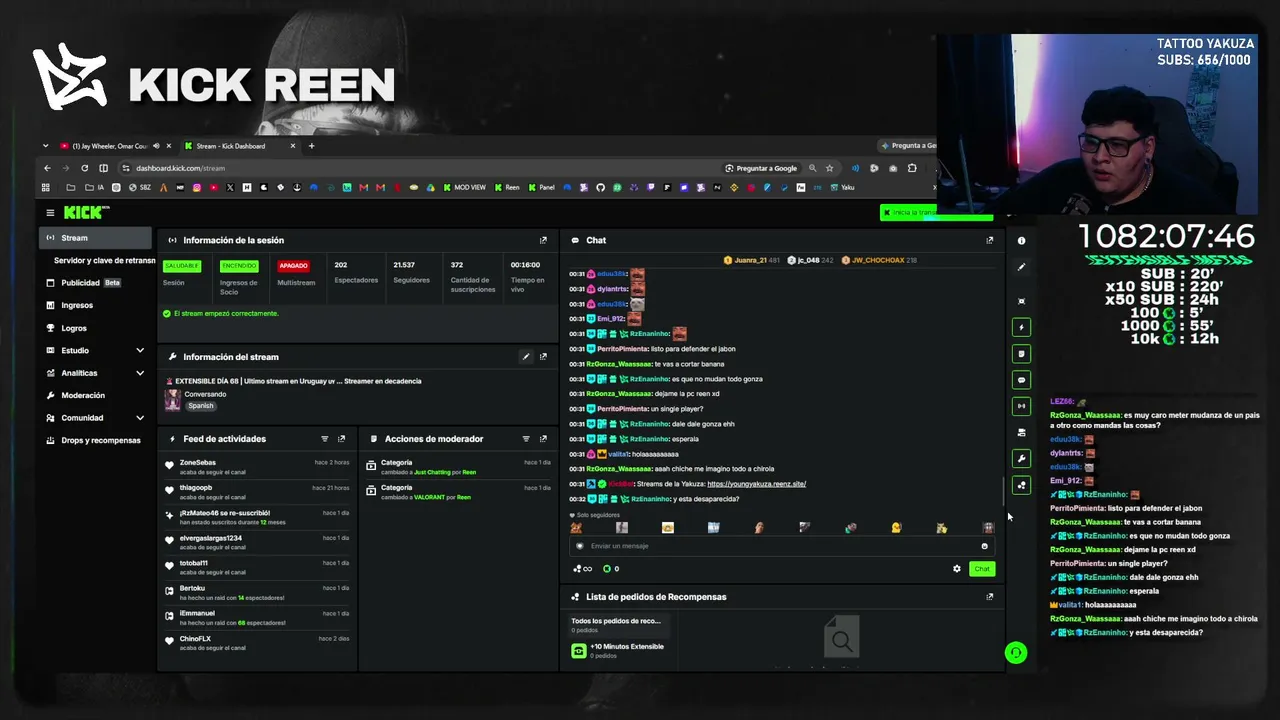This screenshot has width=1280, height=720.
Task: Open the emote picker in message field
Action: 984,546
